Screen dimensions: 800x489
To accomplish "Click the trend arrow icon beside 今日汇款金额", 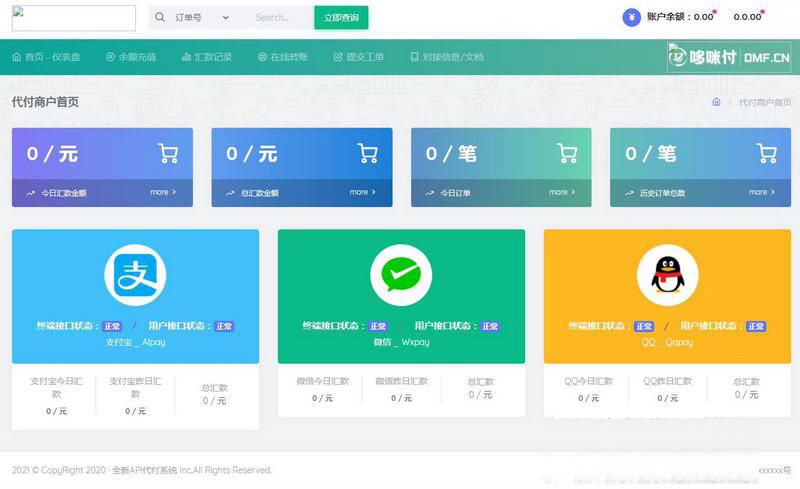I will [31, 193].
